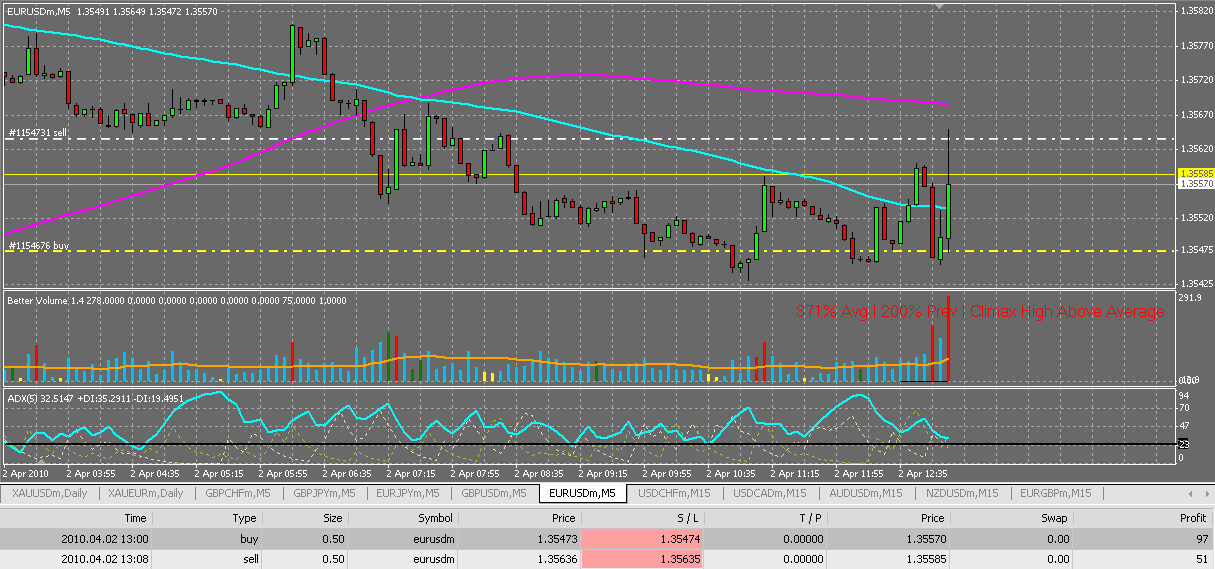Switch to the XAUEURm,Daily chart tab

click(146, 493)
